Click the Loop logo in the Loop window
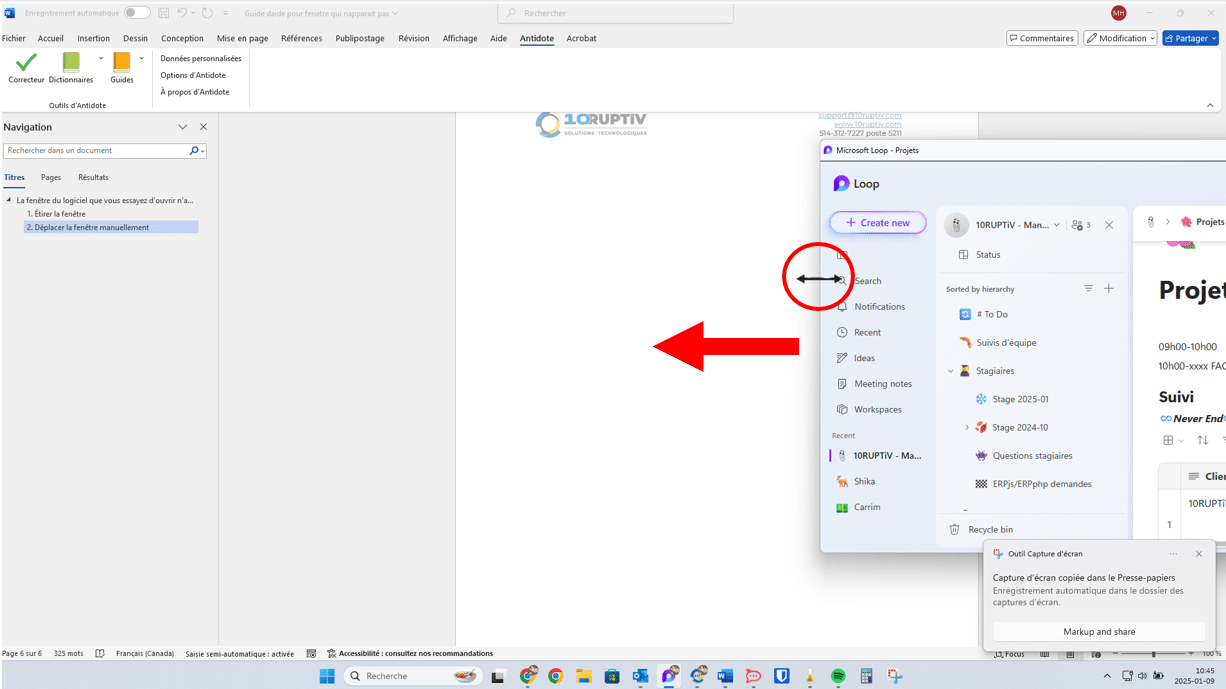The height and width of the screenshot is (689, 1226). click(x=841, y=184)
